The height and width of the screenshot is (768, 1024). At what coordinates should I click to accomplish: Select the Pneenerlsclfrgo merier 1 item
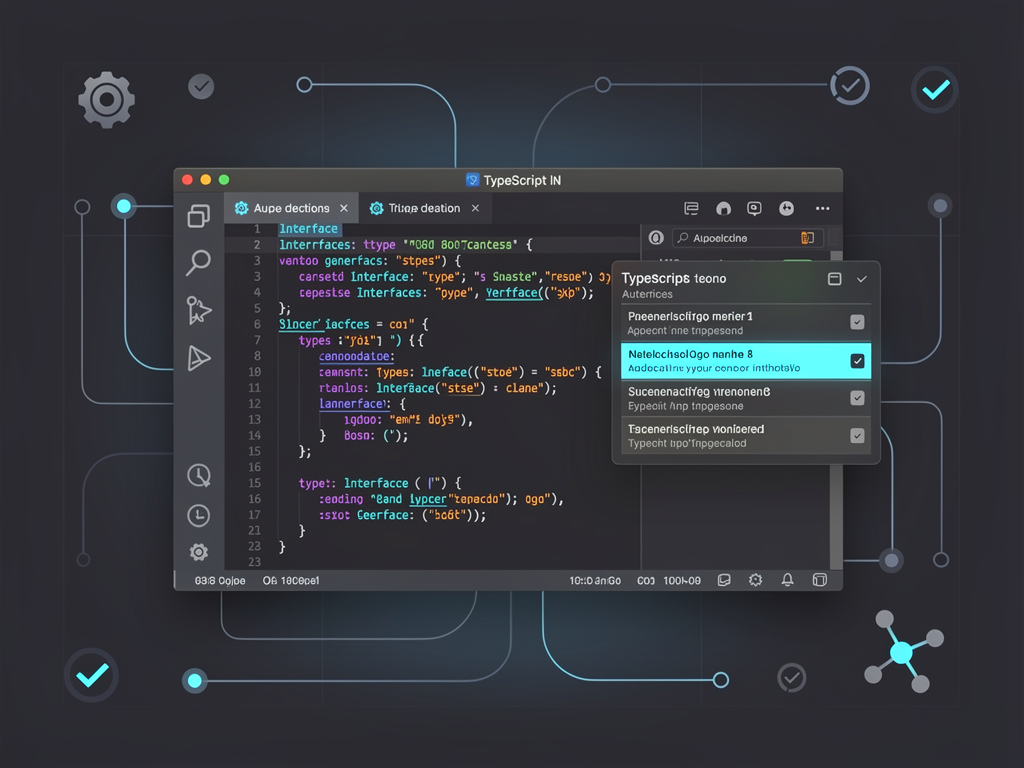(746, 323)
